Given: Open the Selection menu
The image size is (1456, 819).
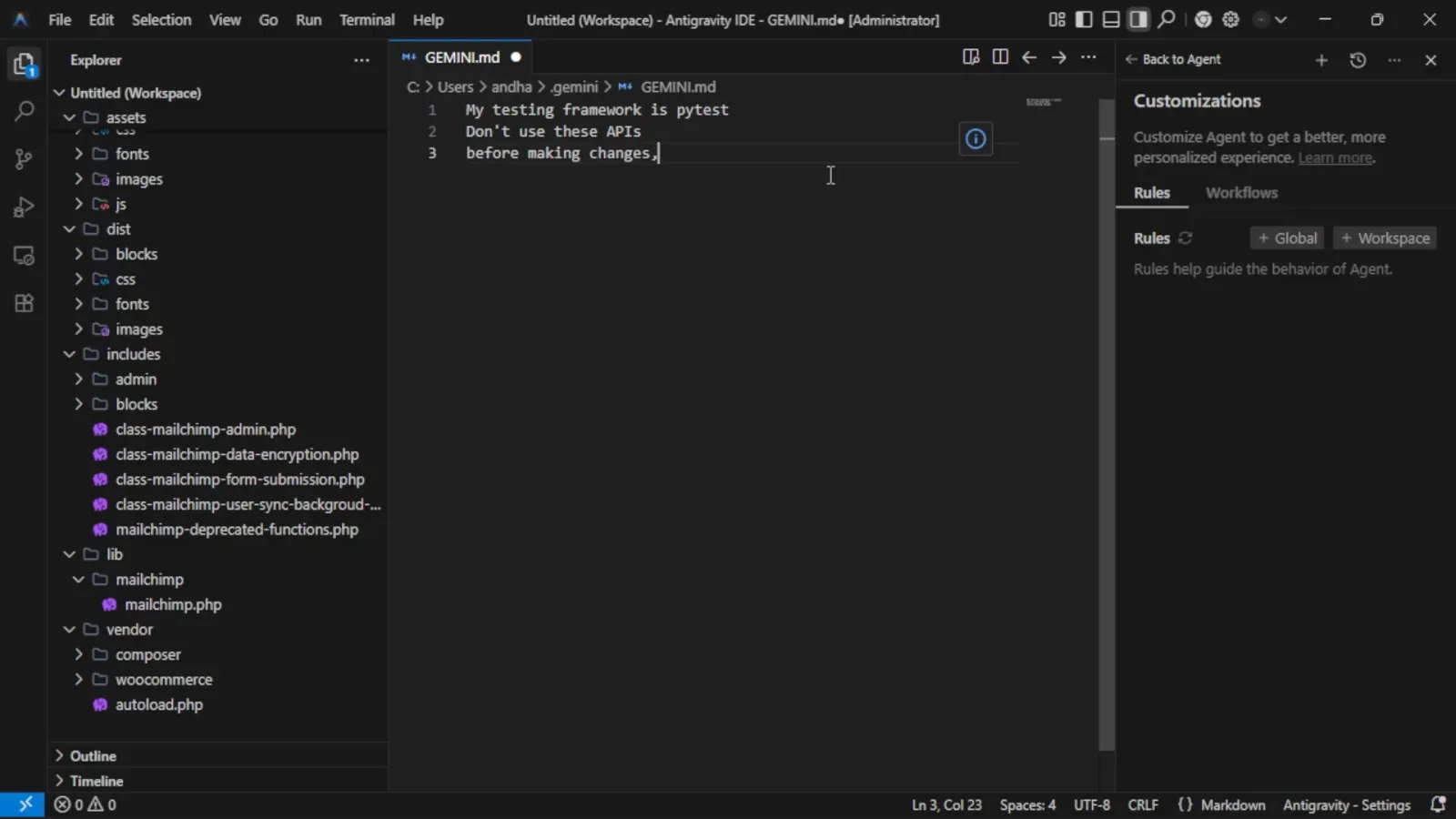Looking at the screenshot, I should pyautogui.click(x=161, y=19).
